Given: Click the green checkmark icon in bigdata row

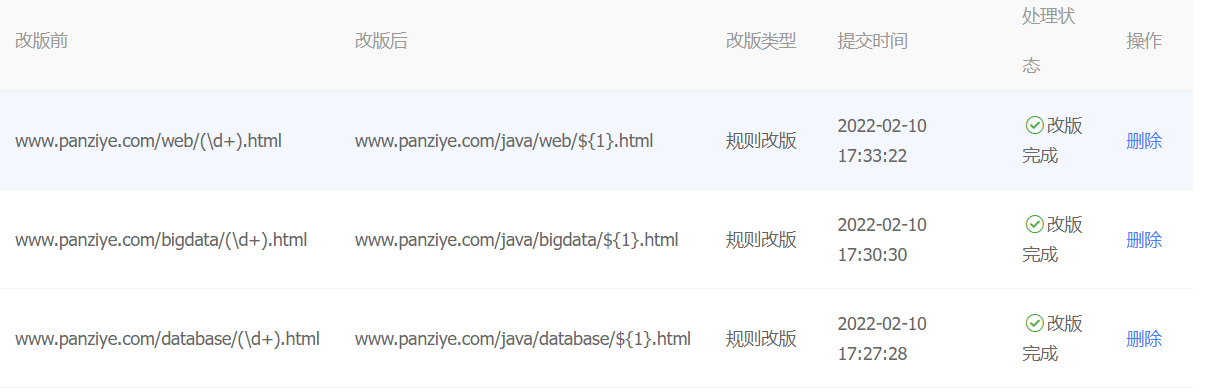Looking at the screenshot, I should (x=1034, y=224).
